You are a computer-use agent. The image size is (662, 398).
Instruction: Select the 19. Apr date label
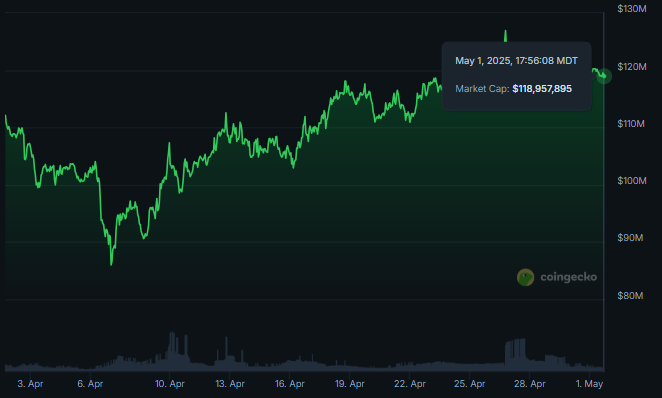tap(350, 384)
